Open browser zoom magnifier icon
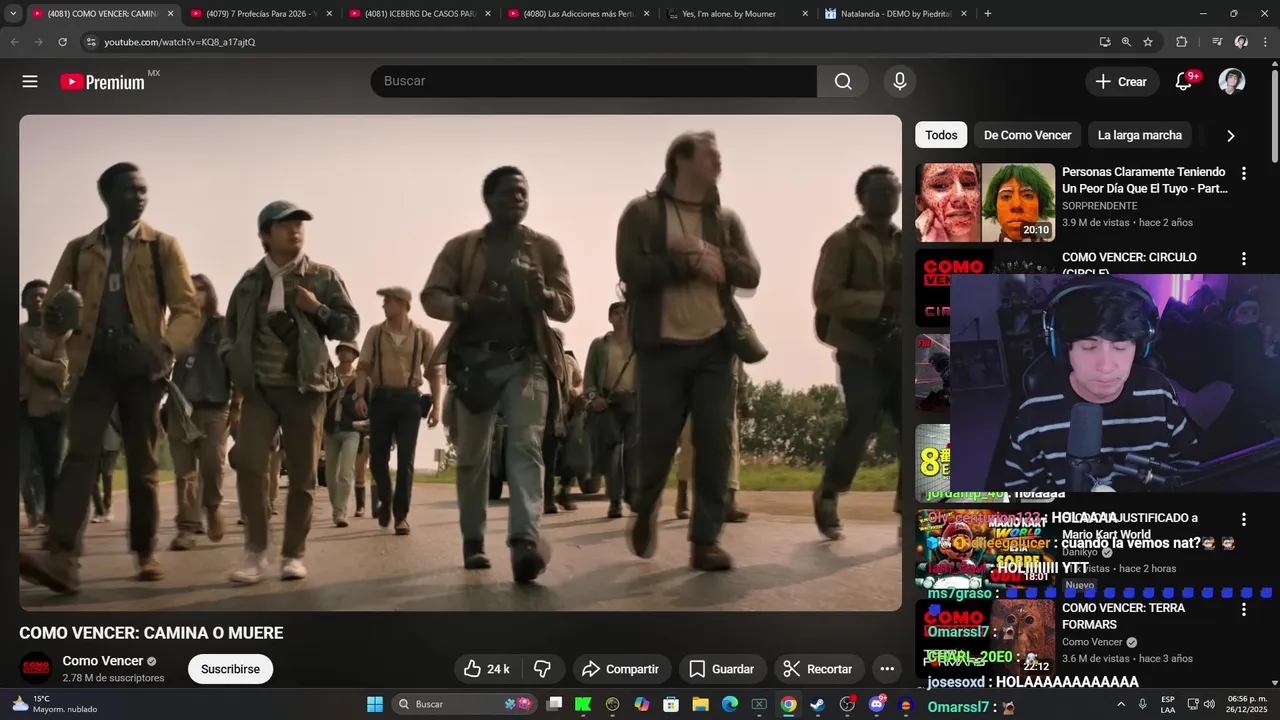The image size is (1280, 720). point(1126,42)
